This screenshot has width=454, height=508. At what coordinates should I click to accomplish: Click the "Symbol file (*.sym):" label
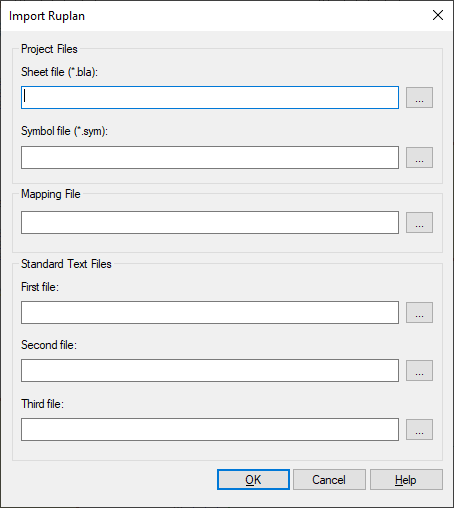tap(64, 131)
